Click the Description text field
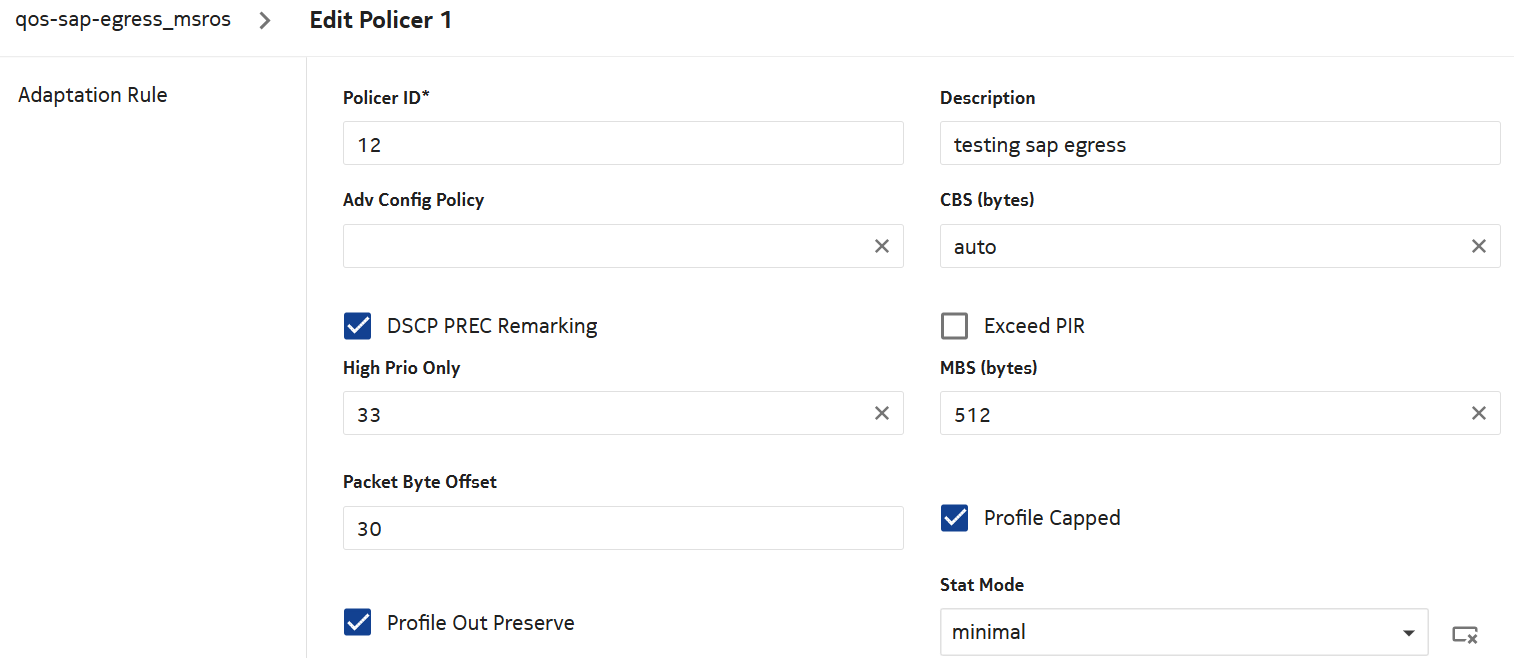The width and height of the screenshot is (1514, 658). pos(1219,144)
